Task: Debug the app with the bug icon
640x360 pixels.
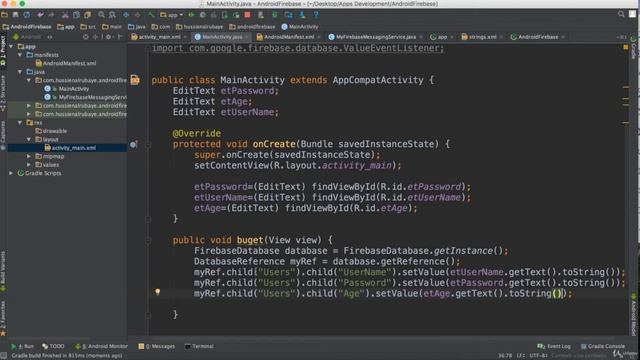Action: (203, 15)
